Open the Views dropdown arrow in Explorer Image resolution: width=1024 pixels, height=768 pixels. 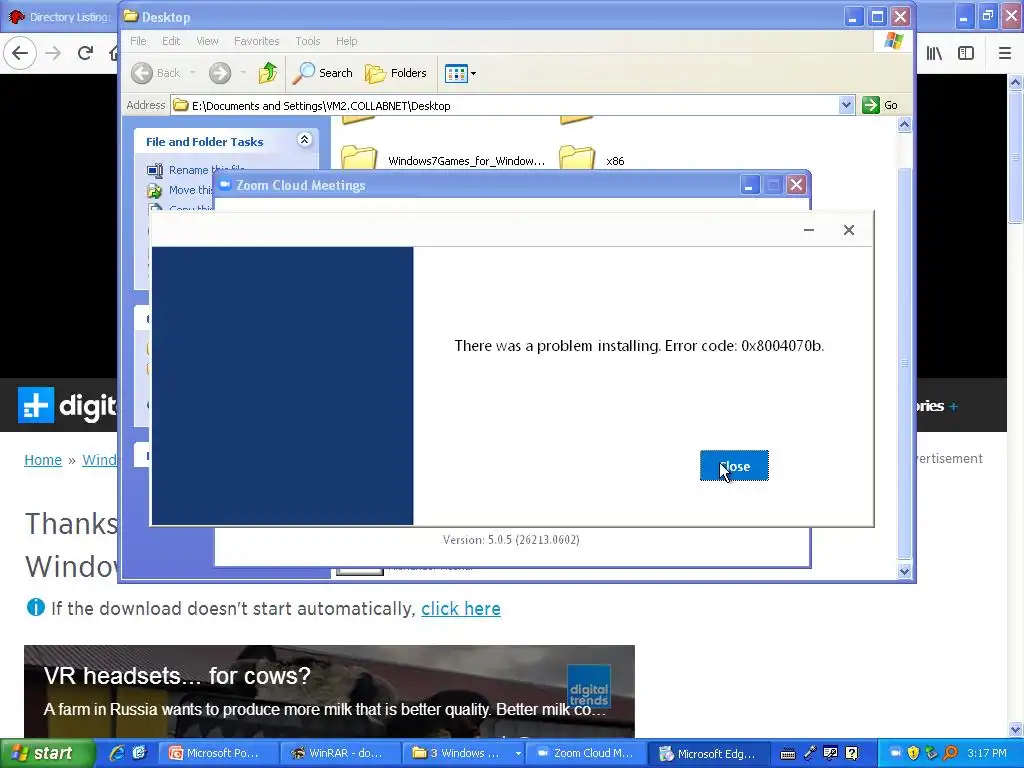click(x=473, y=74)
